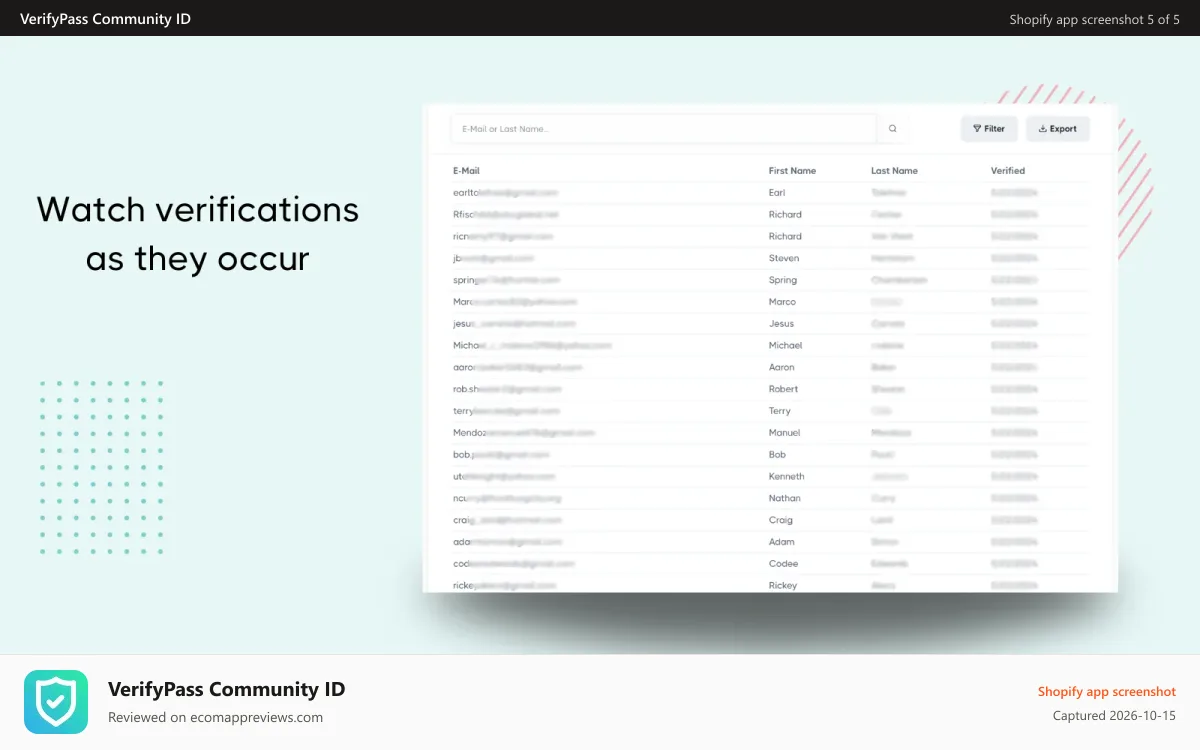The image size is (1200, 750).
Task: Open the Filter options button
Action: tap(989, 129)
